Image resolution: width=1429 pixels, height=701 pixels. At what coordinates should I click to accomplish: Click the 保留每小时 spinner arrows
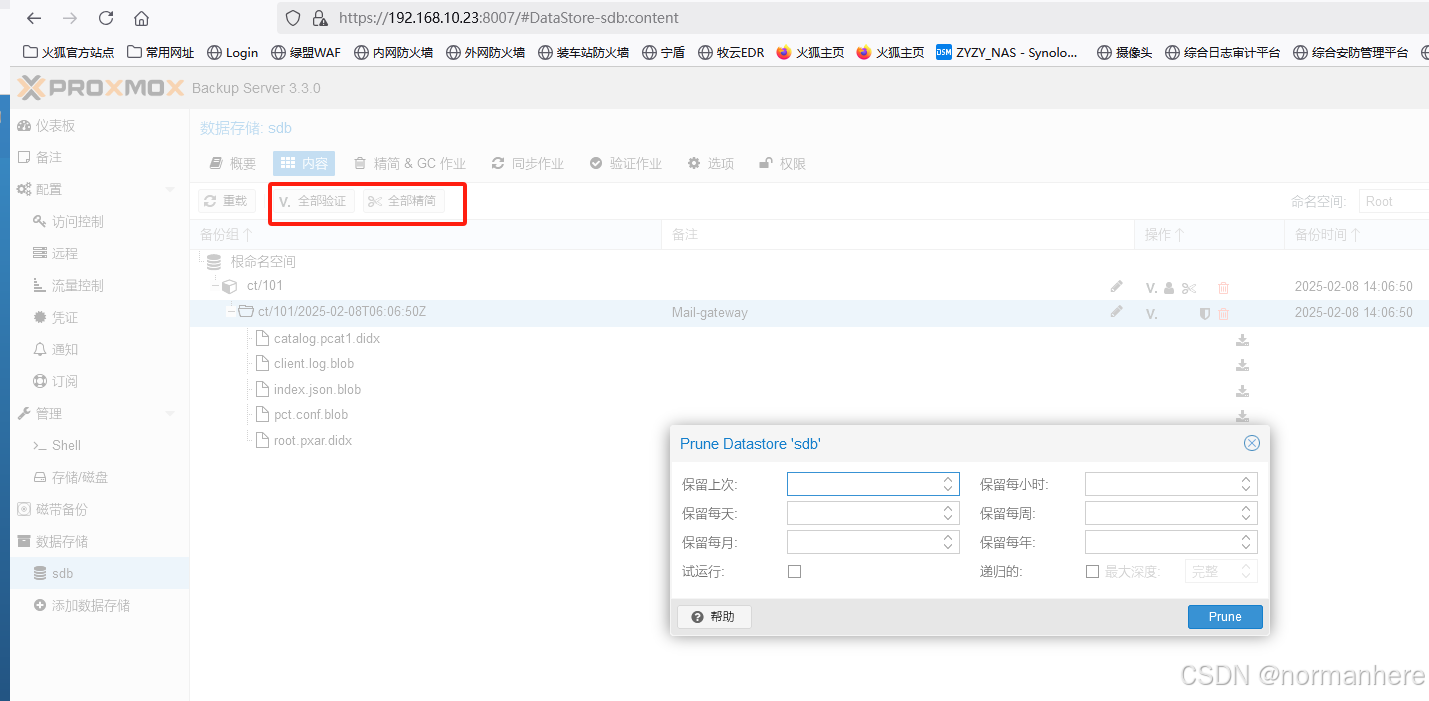tap(1246, 484)
